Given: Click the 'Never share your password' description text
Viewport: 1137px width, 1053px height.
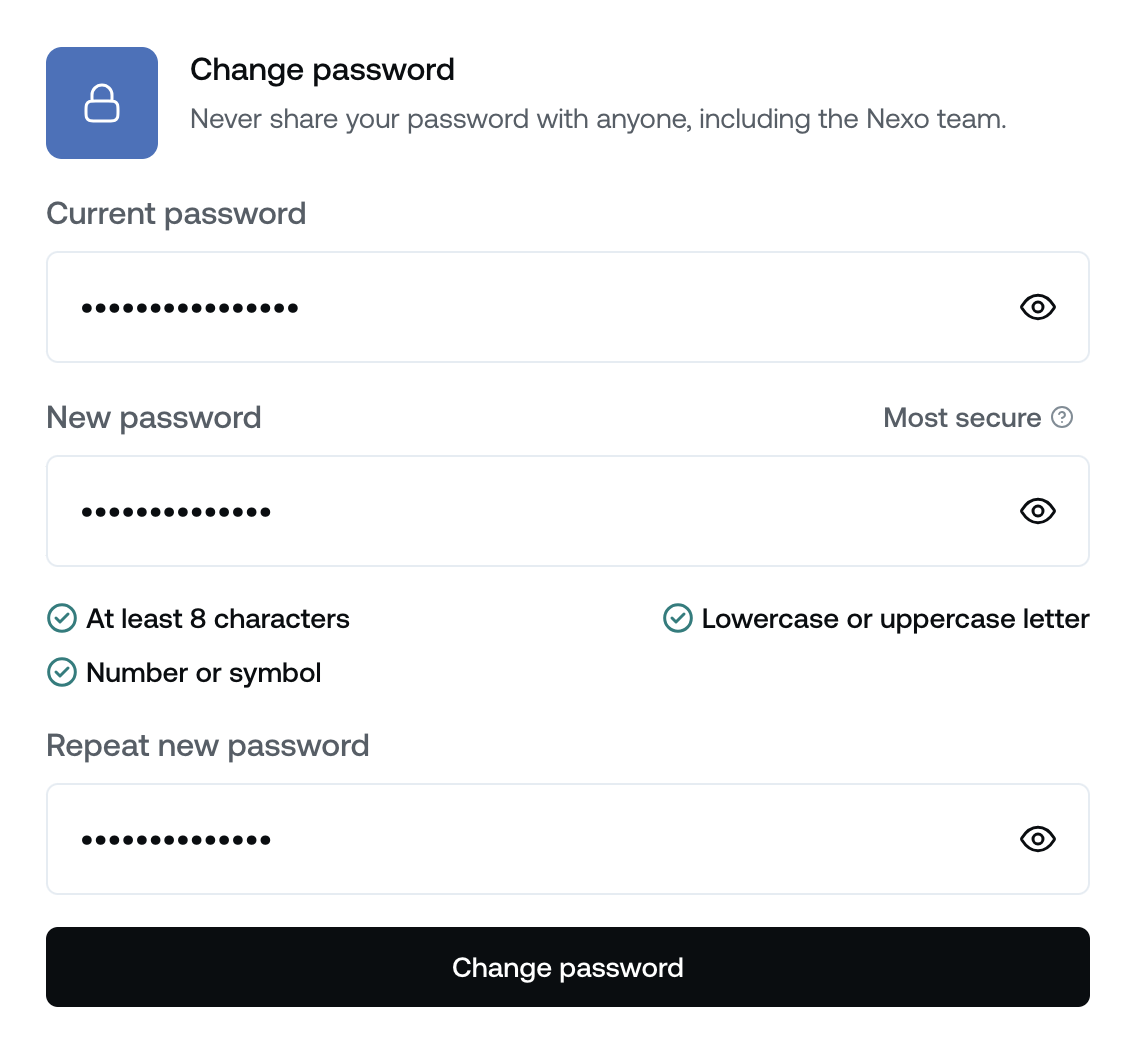Looking at the screenshot, I should (x=600, y=118).
